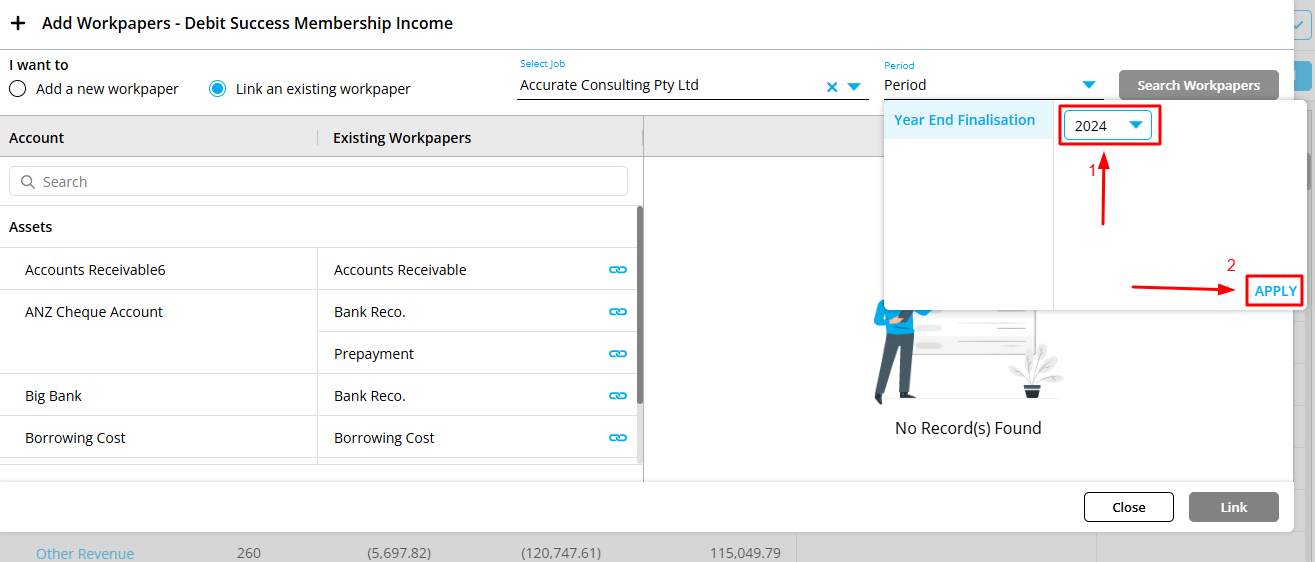Open the 2024 year dropdown
1315x562 pixels.
tap(1135, 125)
